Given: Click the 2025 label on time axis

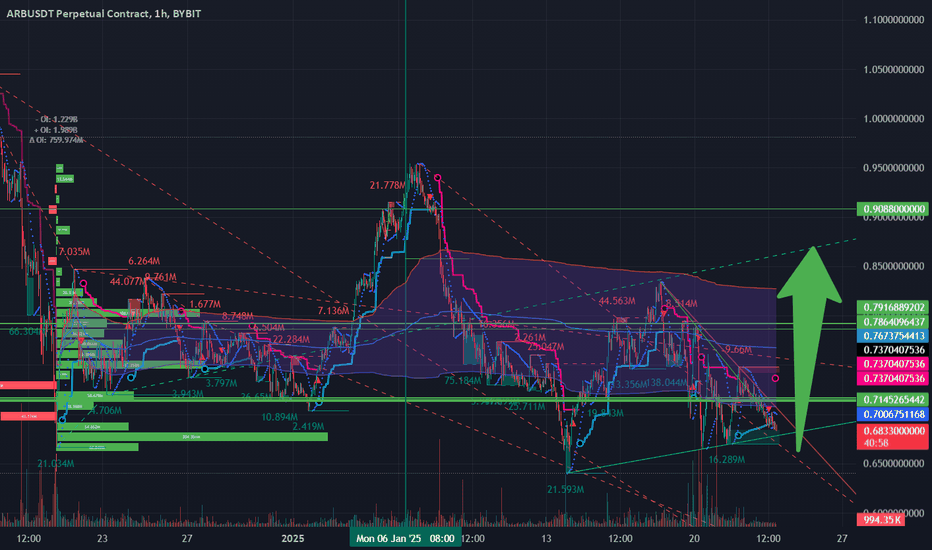Looking at the screenshot, I should pyautogui.click(x=292, y=539).
